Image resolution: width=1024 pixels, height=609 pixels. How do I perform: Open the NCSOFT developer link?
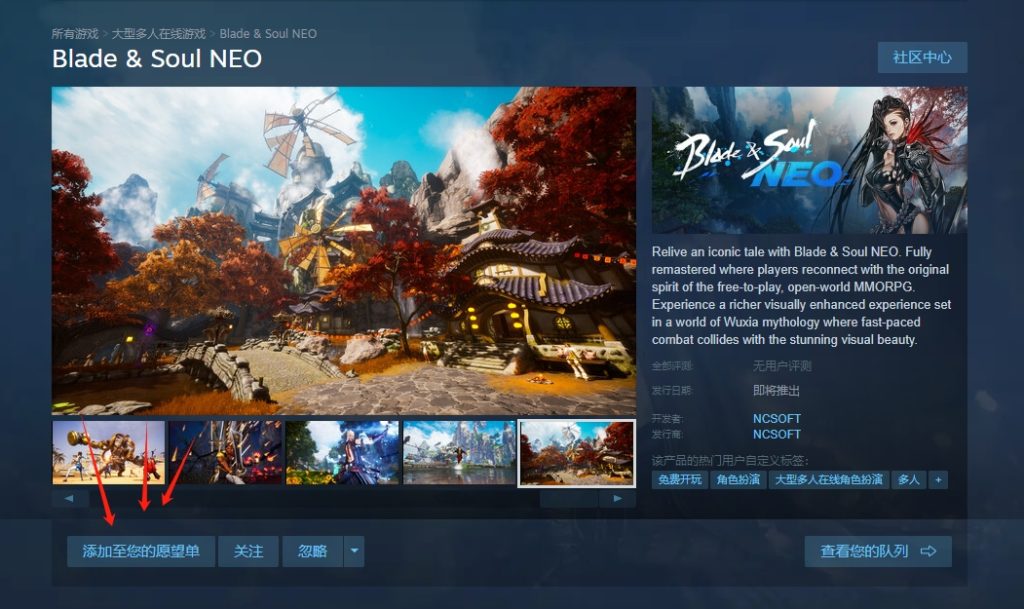click(x=776, y=418)
